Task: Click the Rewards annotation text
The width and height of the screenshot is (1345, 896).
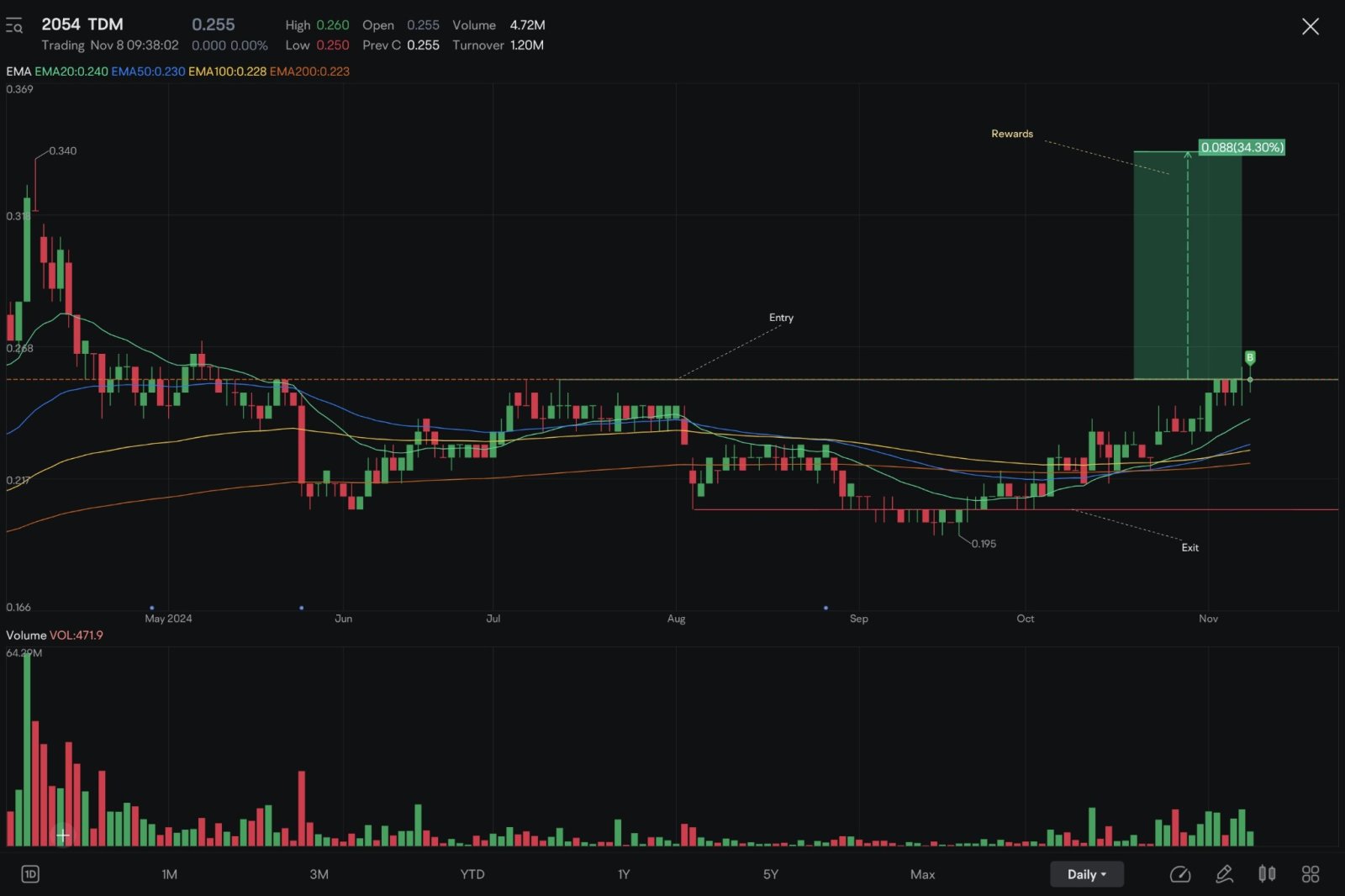Action: 1012,134
